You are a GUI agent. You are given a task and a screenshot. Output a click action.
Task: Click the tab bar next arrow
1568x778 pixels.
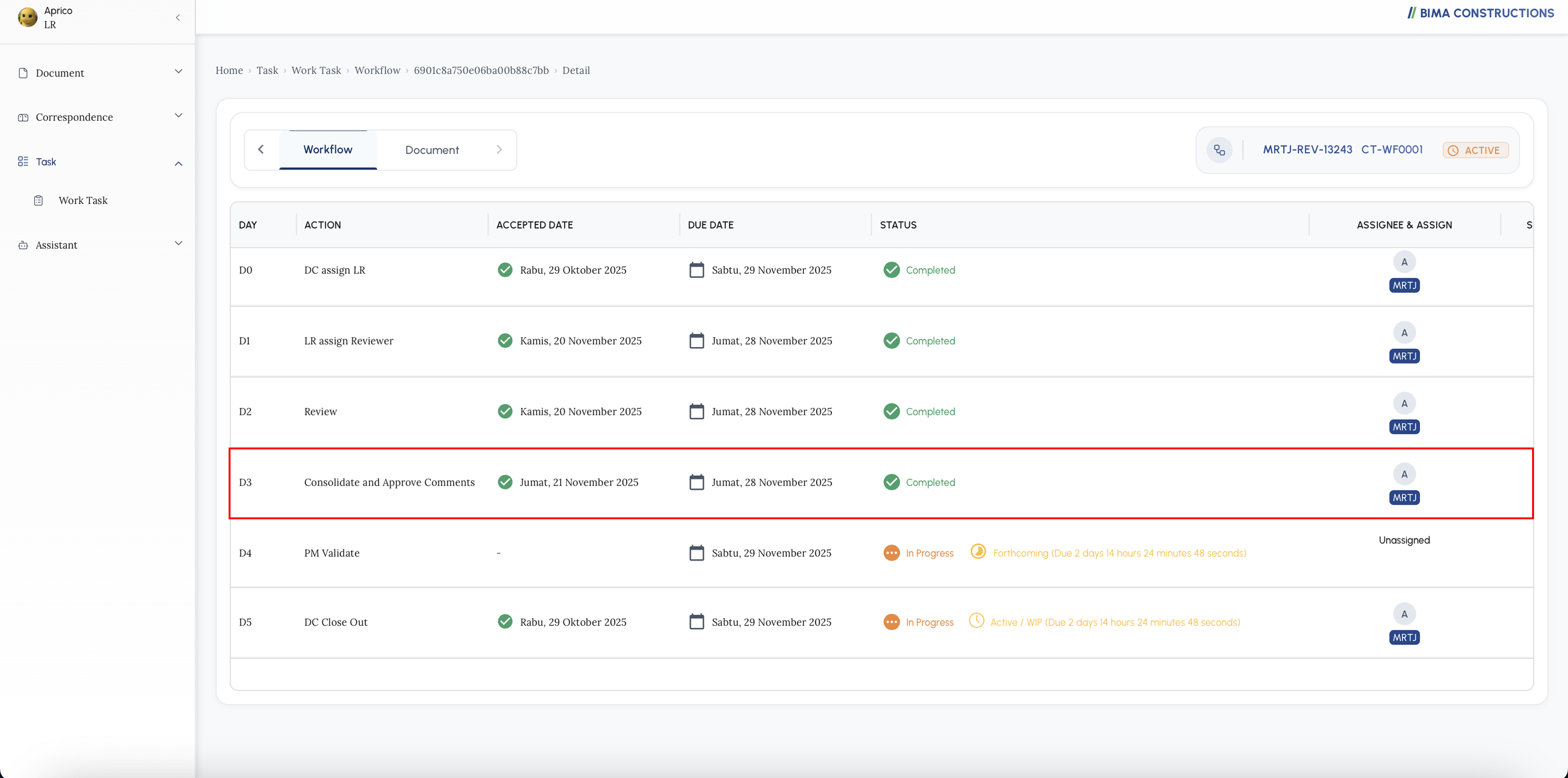click(x=499, y=150)
